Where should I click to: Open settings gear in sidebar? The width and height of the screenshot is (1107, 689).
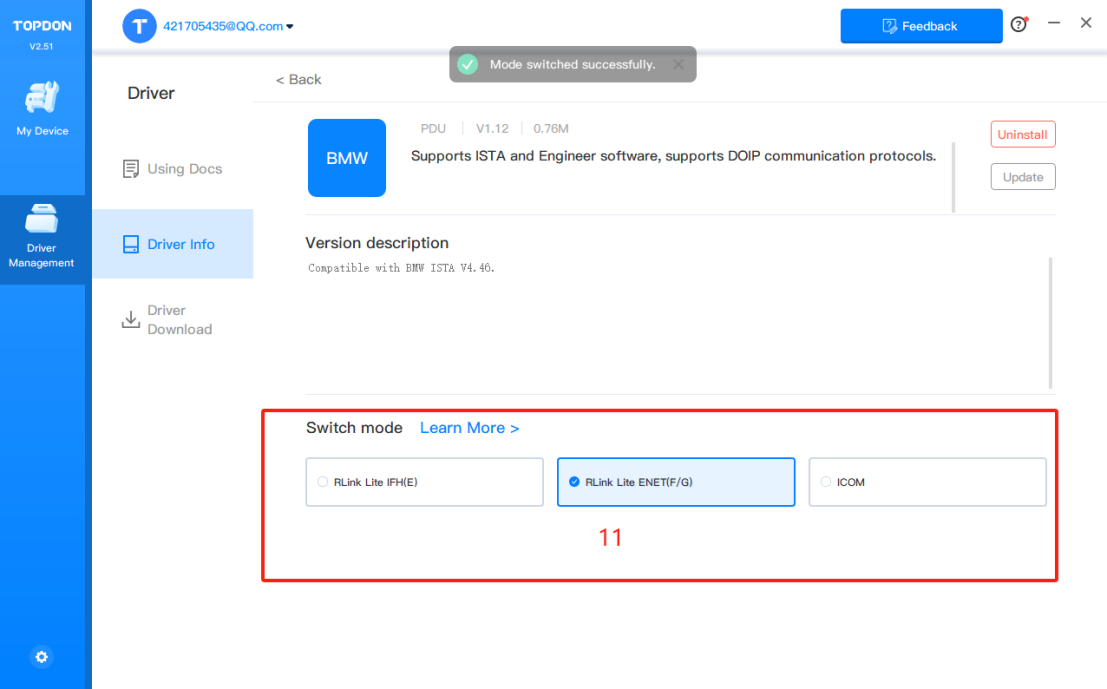pos(42,657)
